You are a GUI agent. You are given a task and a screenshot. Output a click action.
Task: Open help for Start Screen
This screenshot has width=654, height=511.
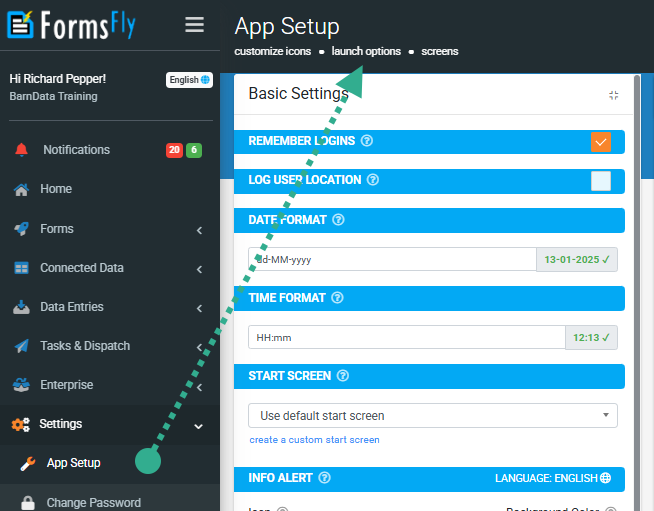[x=343, y=376]
